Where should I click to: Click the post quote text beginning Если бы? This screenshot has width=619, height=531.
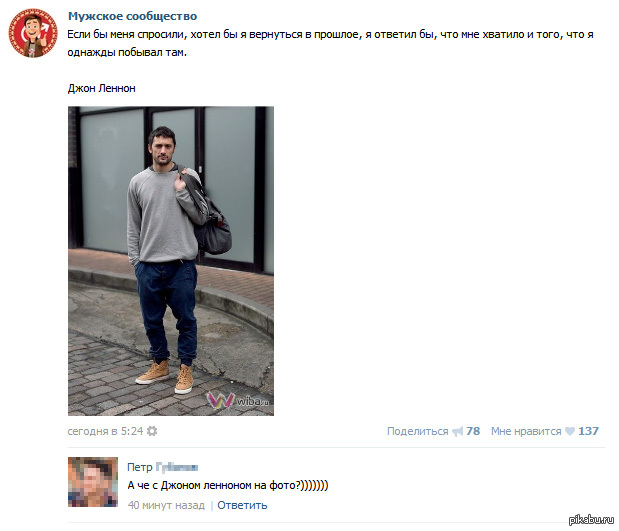click(x=330, y=43)
